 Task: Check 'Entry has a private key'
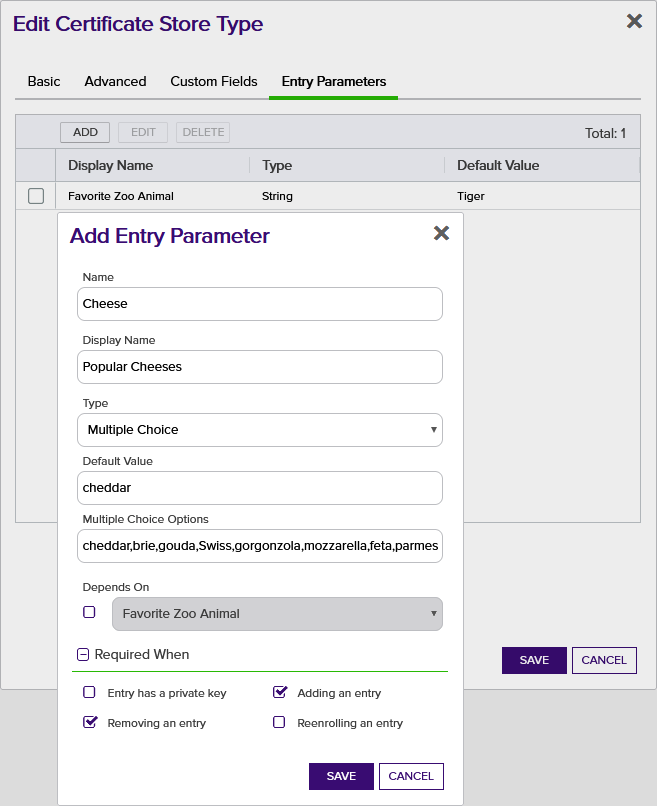89,692
